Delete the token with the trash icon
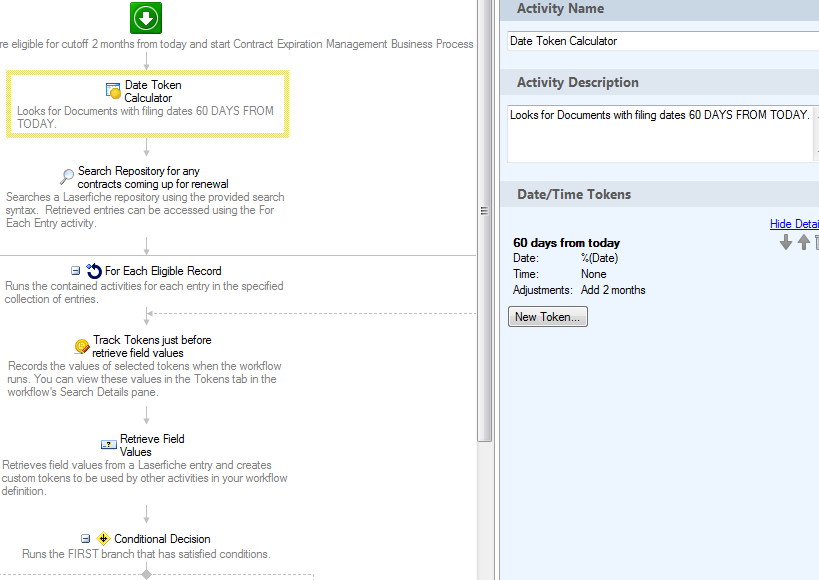The image size is (819, 580). pyautogui.click(x=816, y=243)
